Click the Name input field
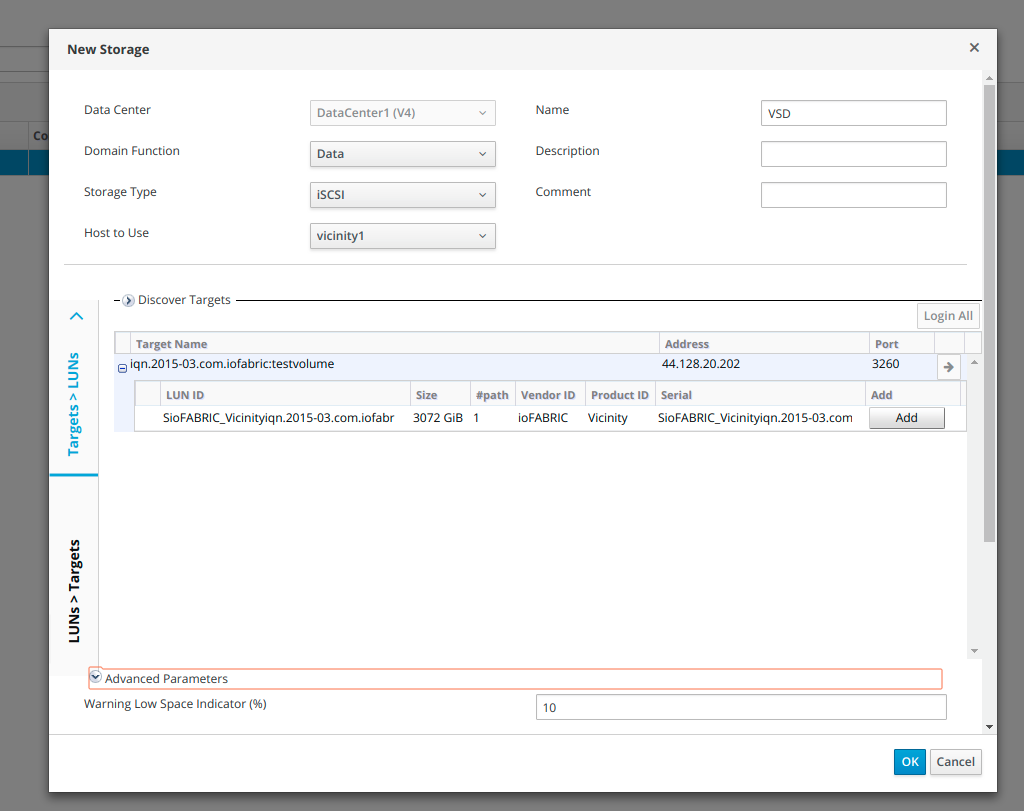 (853, 113)
